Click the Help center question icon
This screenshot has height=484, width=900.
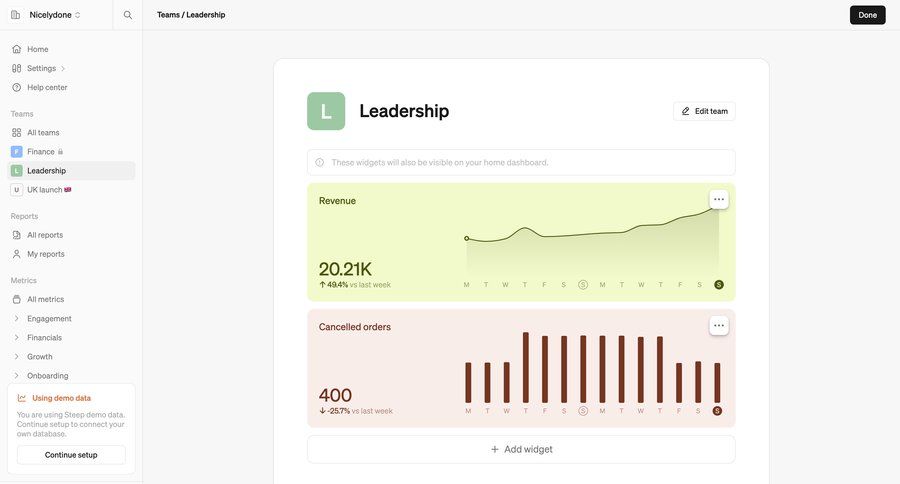click(17, 87)
